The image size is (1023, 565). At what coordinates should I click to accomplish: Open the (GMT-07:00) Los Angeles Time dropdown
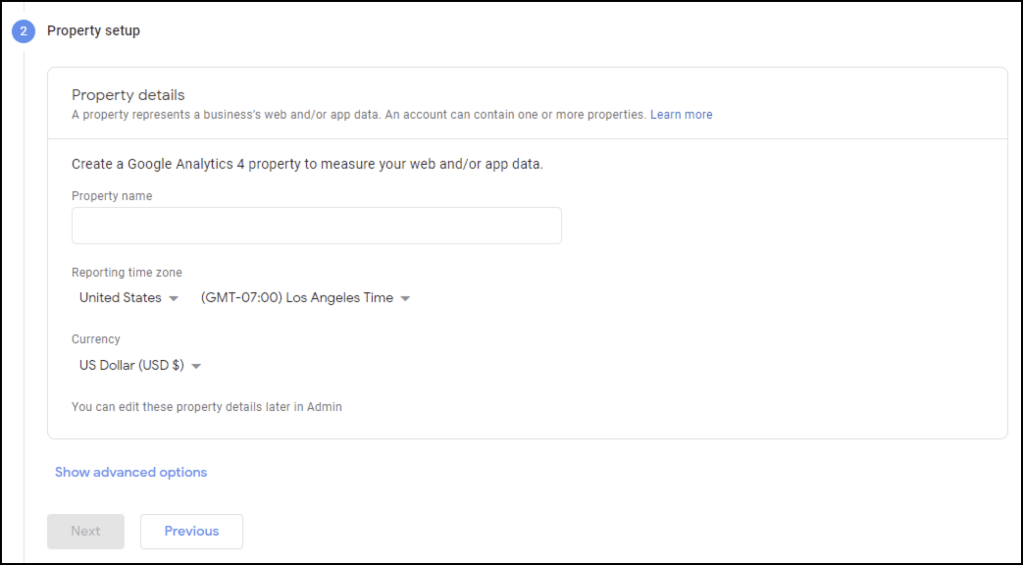pyautogui.click(x=297, y=298)
